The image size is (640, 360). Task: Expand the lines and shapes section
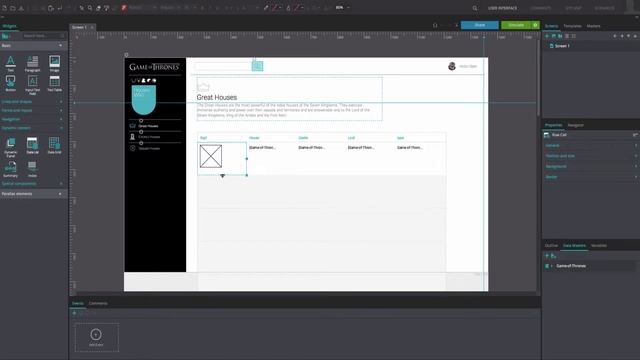point(61,102)
